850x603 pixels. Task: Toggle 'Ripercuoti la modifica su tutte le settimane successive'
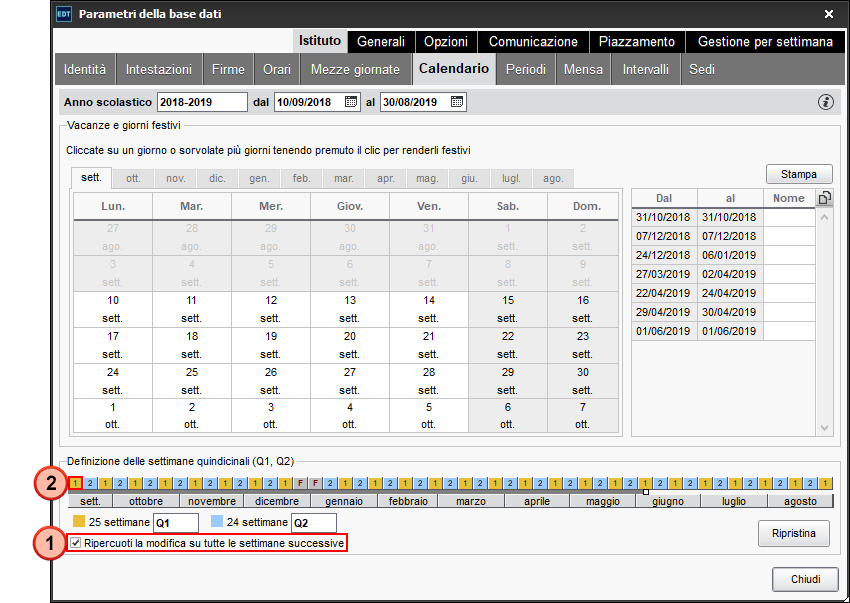coord(75,543)
